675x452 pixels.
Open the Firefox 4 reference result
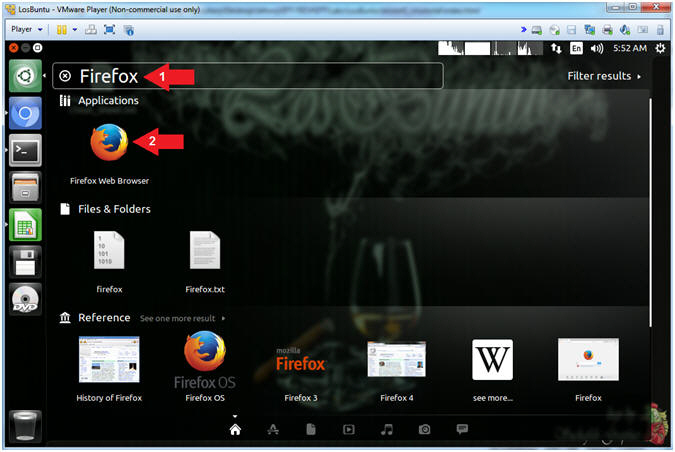pyautogui.click(x=396, y=371)
